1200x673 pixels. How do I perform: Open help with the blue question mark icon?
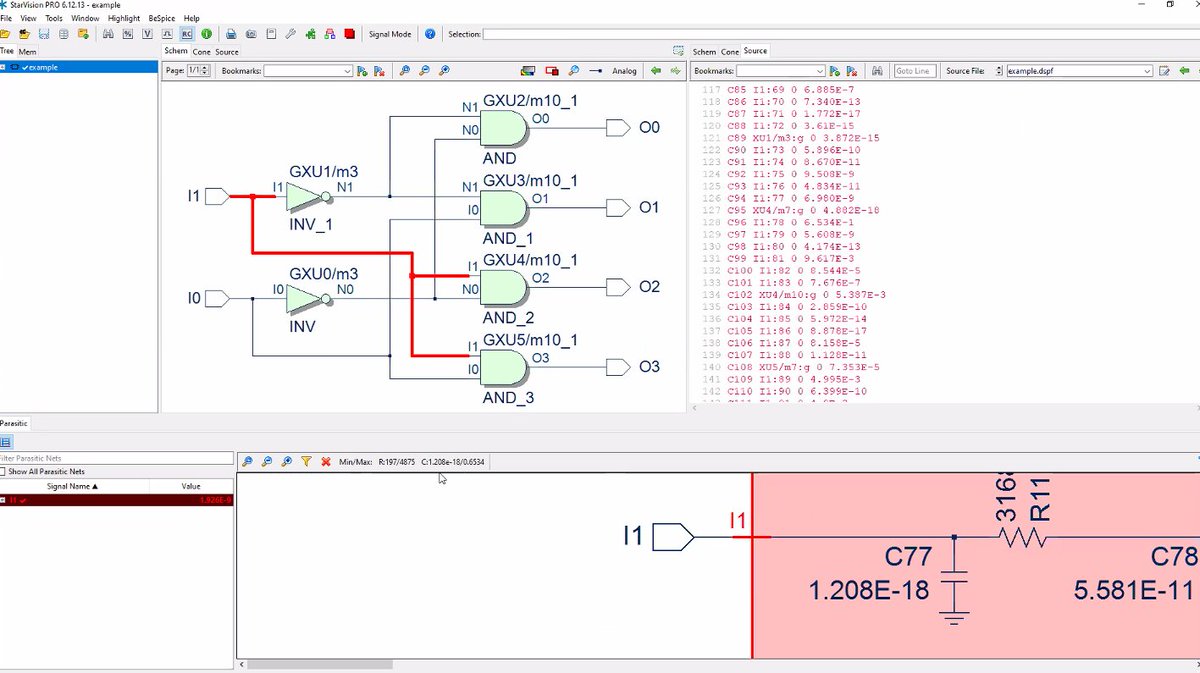(x=430, y=34)
